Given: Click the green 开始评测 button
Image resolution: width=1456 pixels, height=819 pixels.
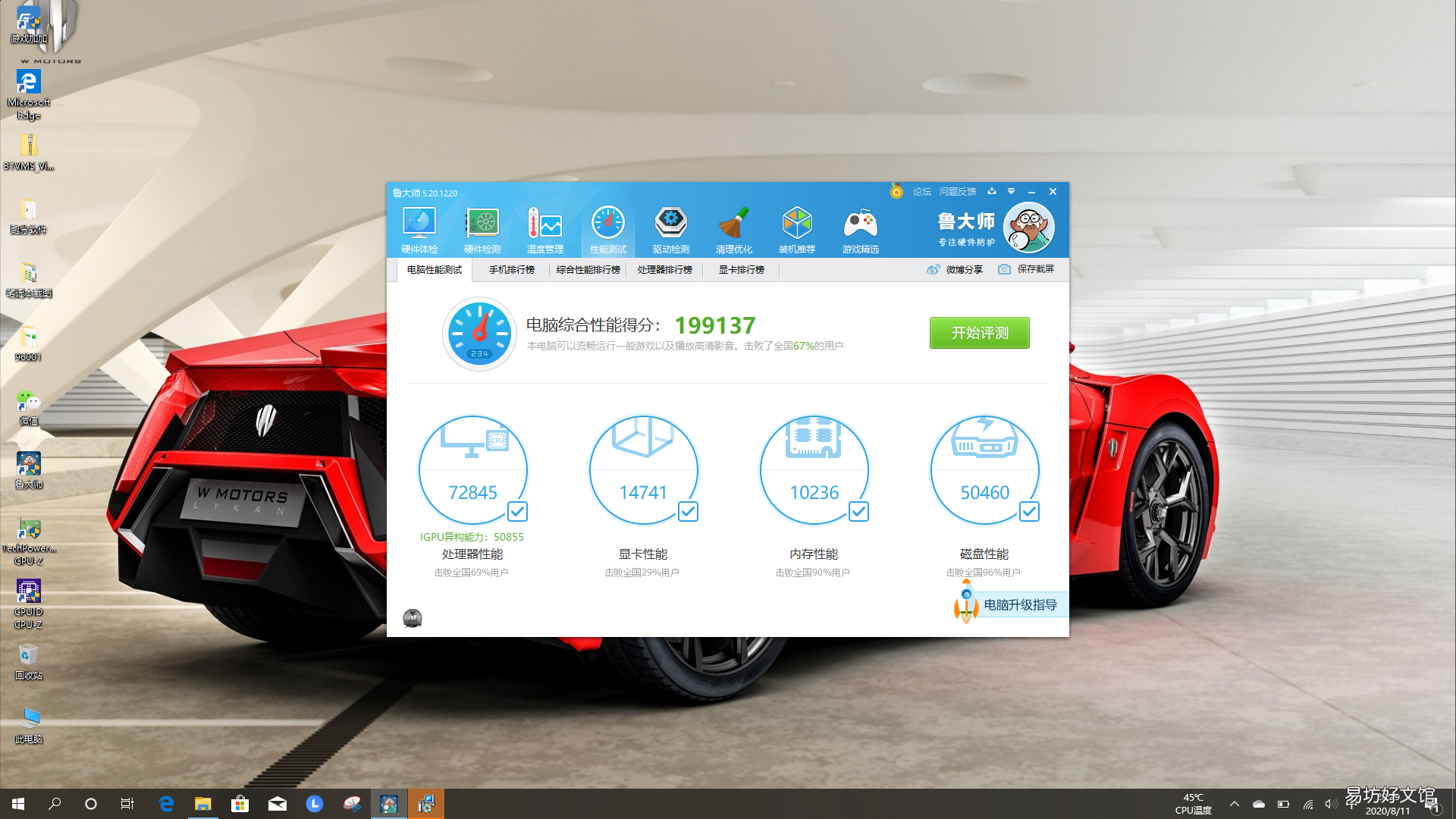Looking at the screenshot, I should 979,333.
